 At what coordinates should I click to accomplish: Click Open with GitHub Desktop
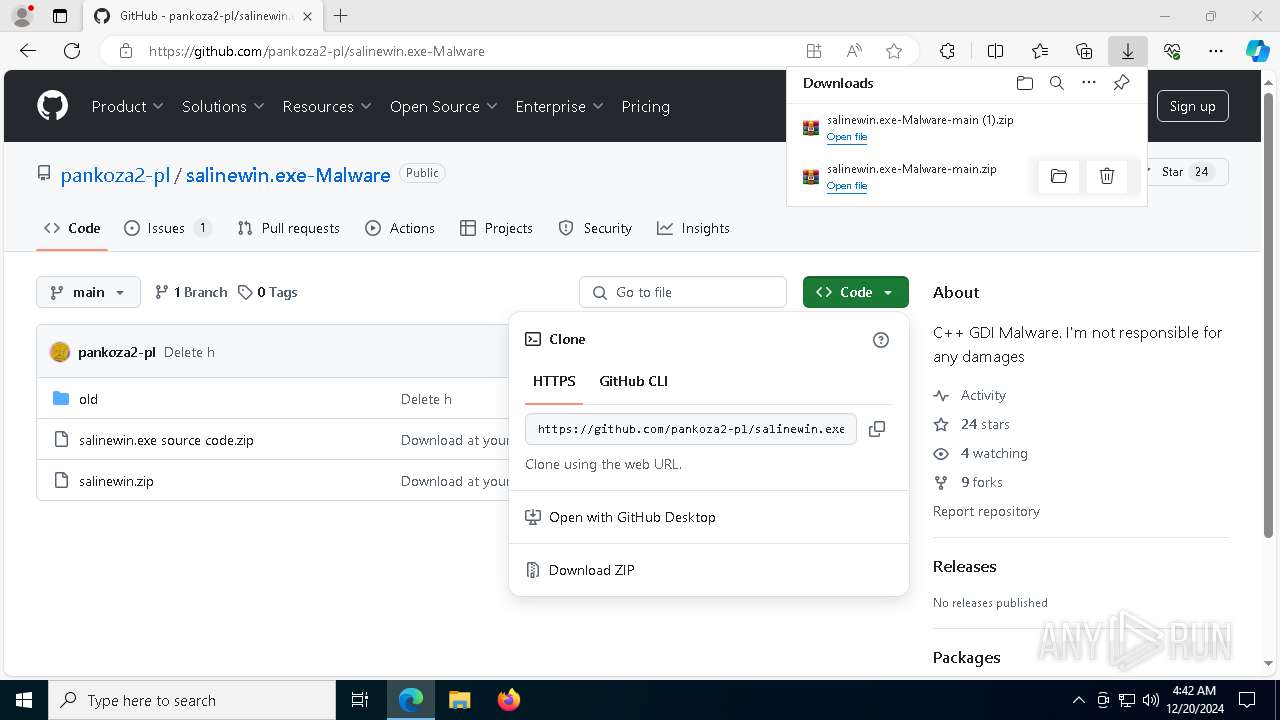(x=621, y=517)
